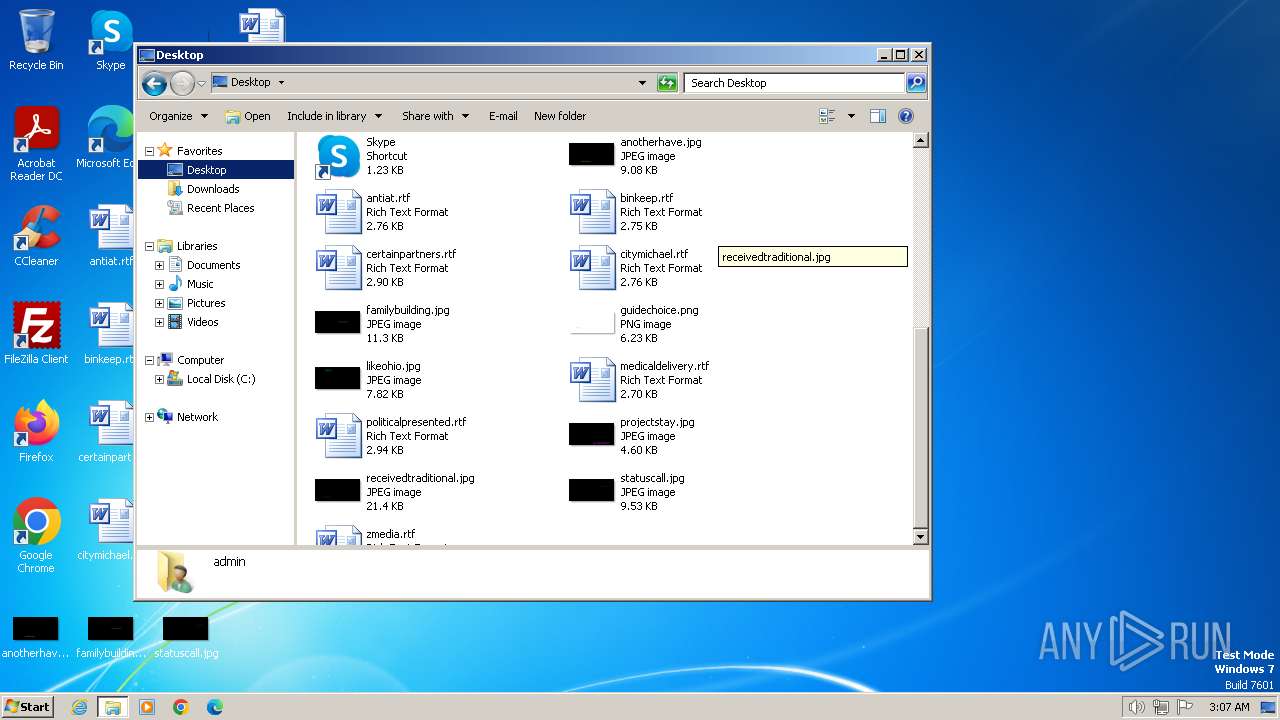Select the Acrobat Reader DC desktop icon
The height and width of the screenshot is (720, 1280).
[x=36, y=144]
